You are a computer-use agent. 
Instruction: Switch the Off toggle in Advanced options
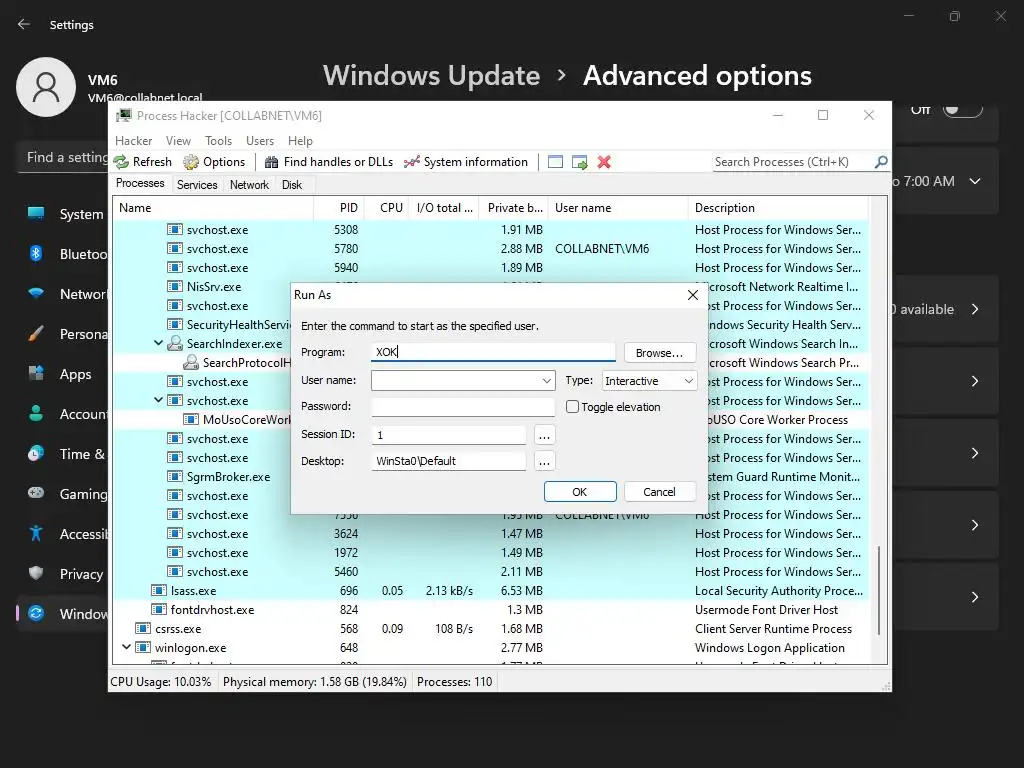click(x=963, y=110)
